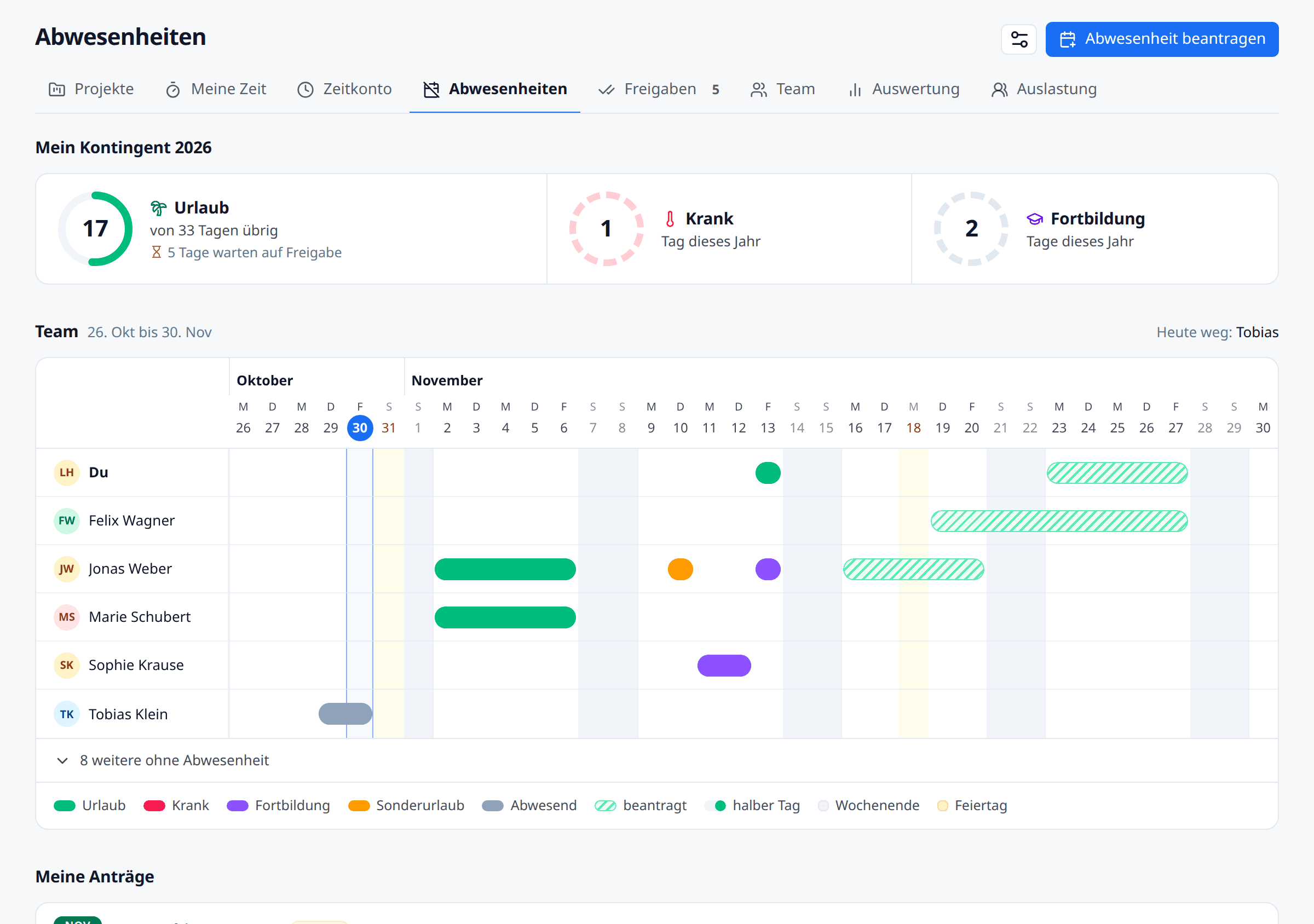Go to the Auslastung tab

1044,89
